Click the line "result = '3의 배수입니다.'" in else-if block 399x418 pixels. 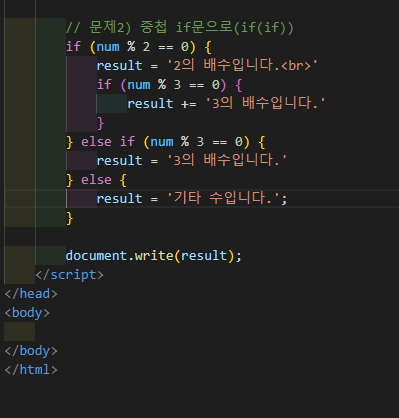tap(192, 161)
